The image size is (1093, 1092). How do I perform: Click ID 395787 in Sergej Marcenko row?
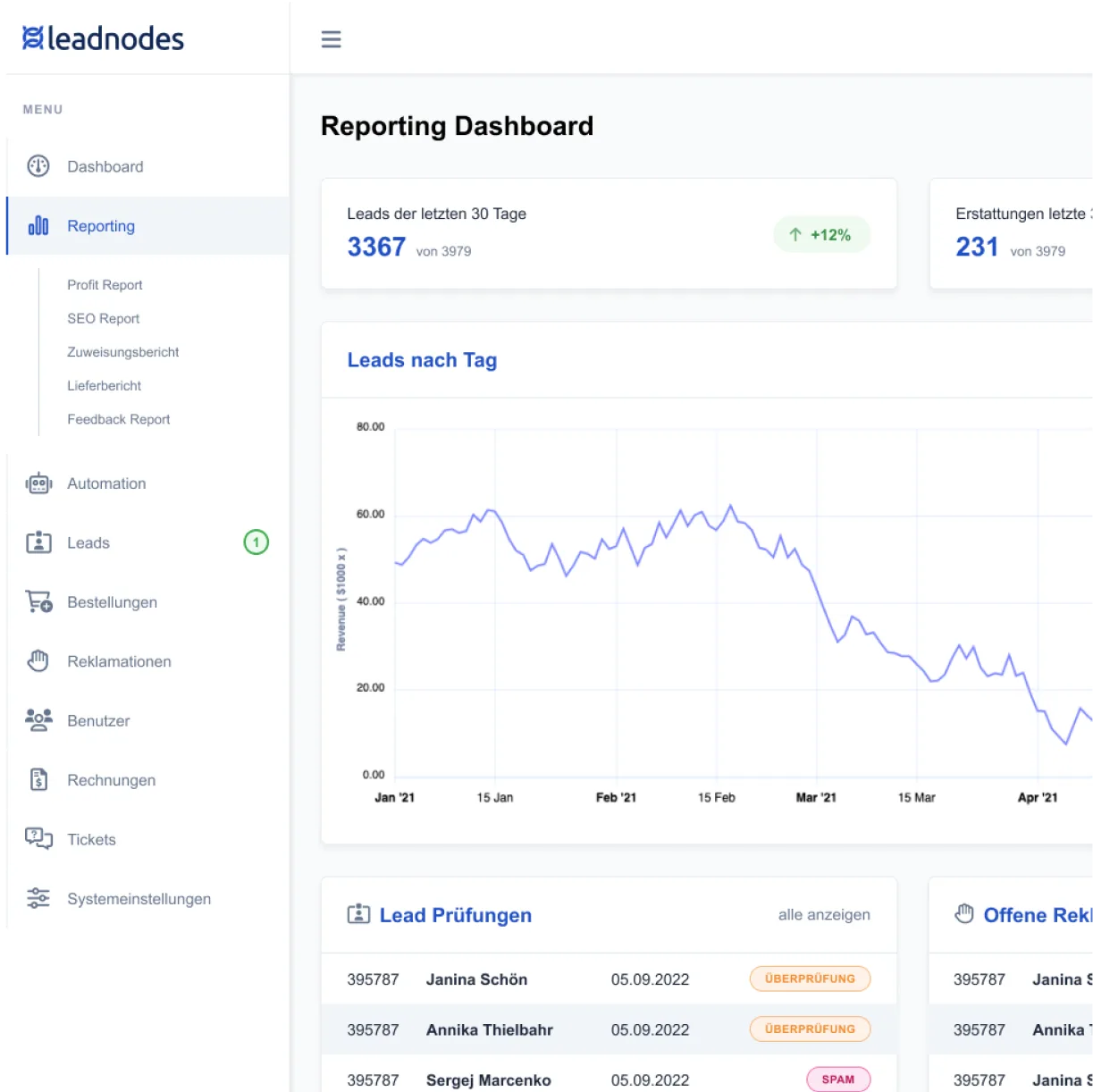coord(373,1080)
